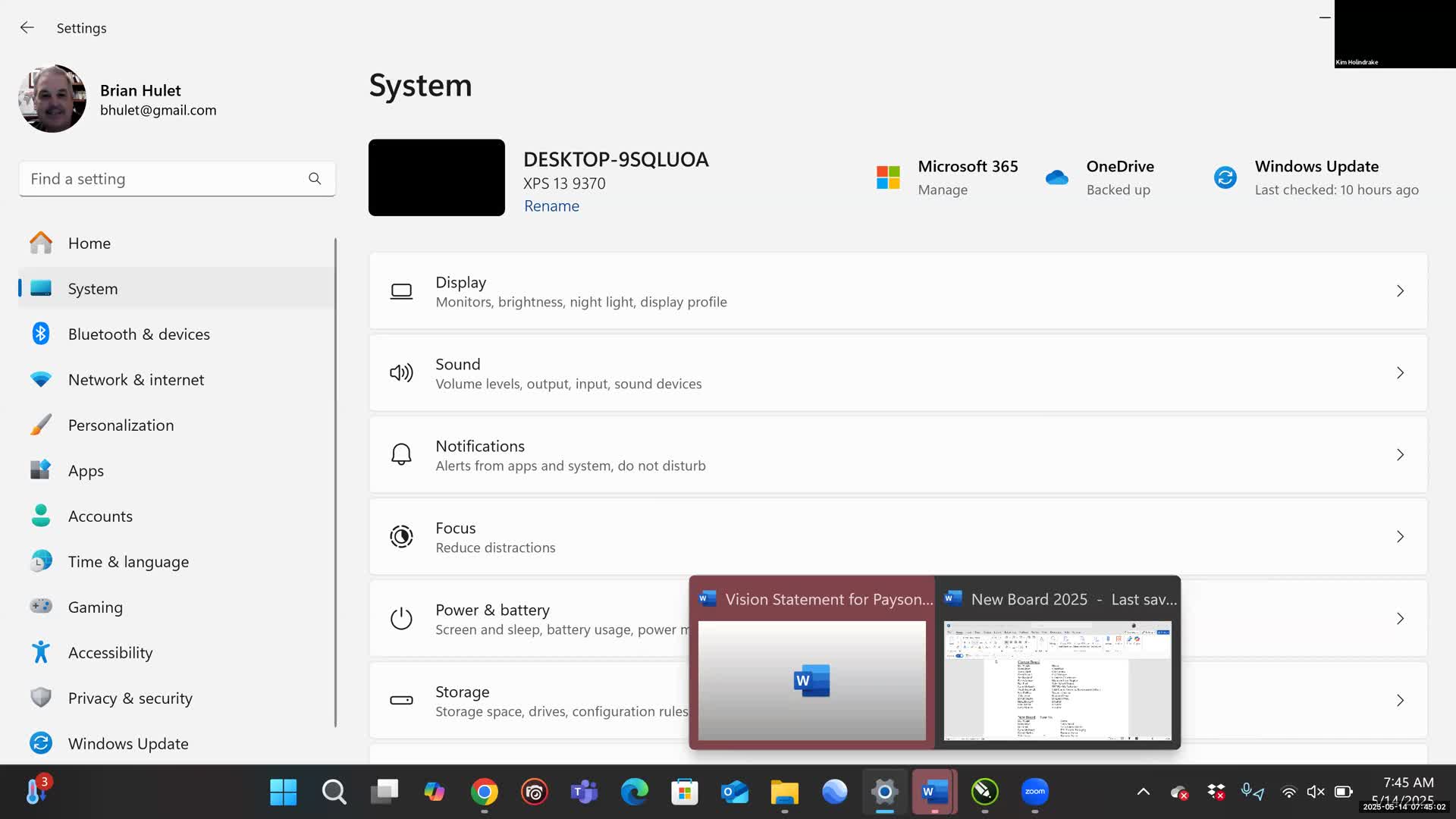
Task: Expand the Display settings chevron
Action: (x=1400, y=291)
